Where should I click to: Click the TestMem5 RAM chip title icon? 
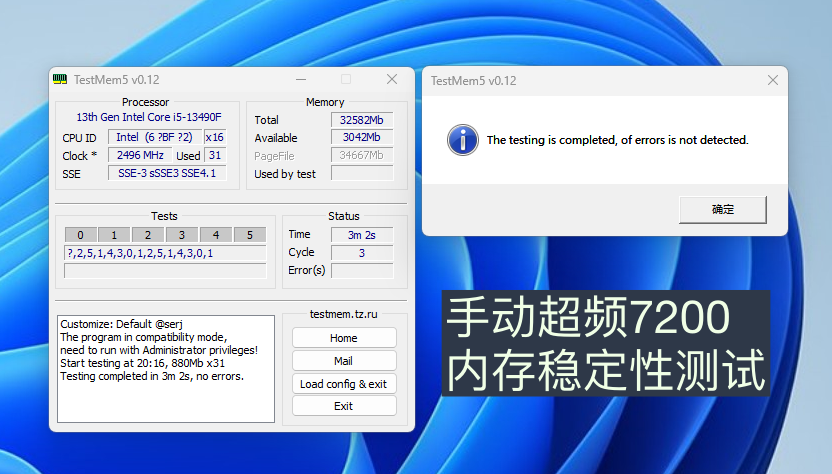[60, 80]
